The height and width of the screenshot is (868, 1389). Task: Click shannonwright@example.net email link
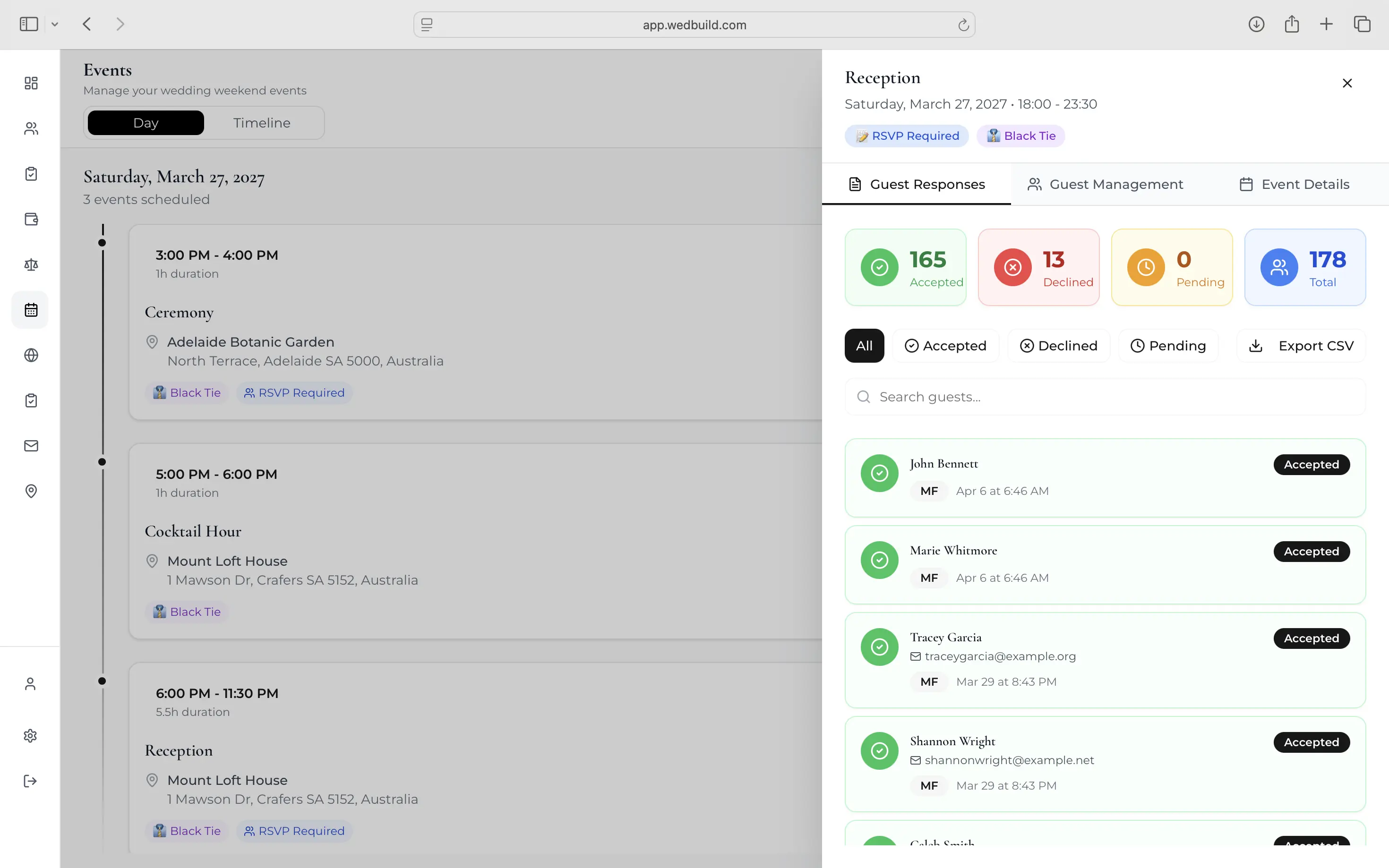click(x=1010, y=760)
